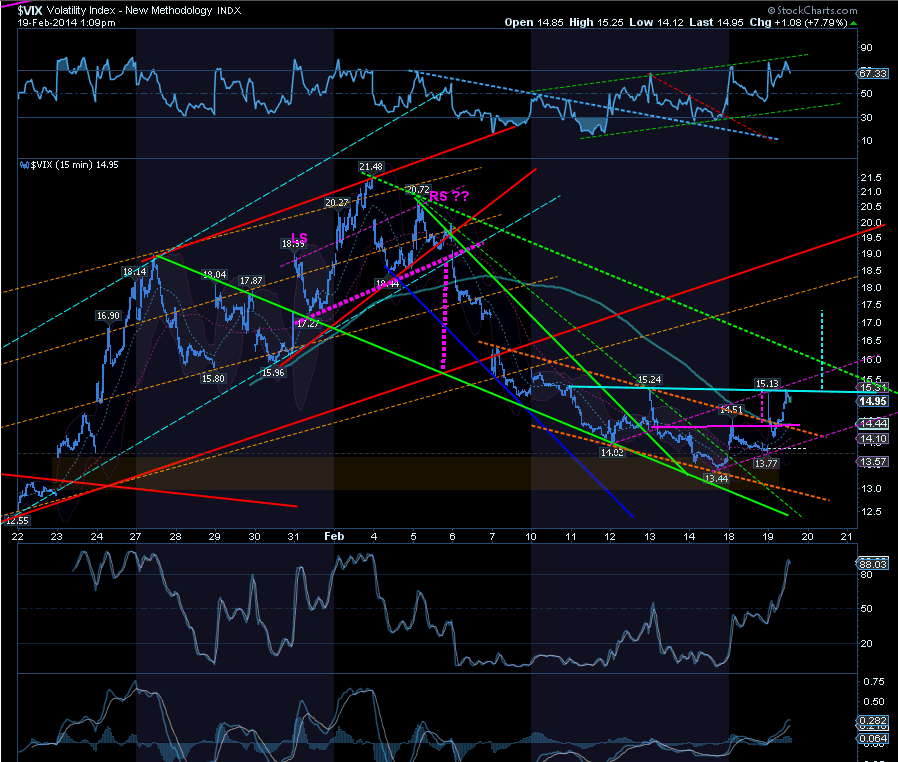This screenshot has height=762, width=898.
Task: Click the 14.10 tag on price axis
Action: coord(873,439)
